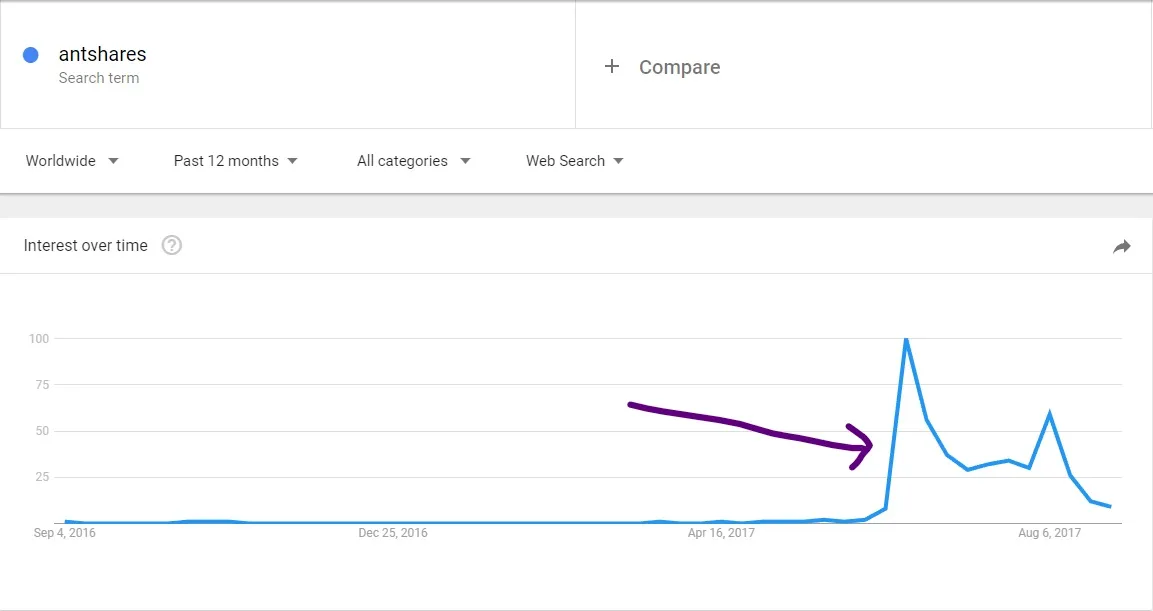
Task: Open the Interest over time help icon
Action: click(x=171, y=245)
